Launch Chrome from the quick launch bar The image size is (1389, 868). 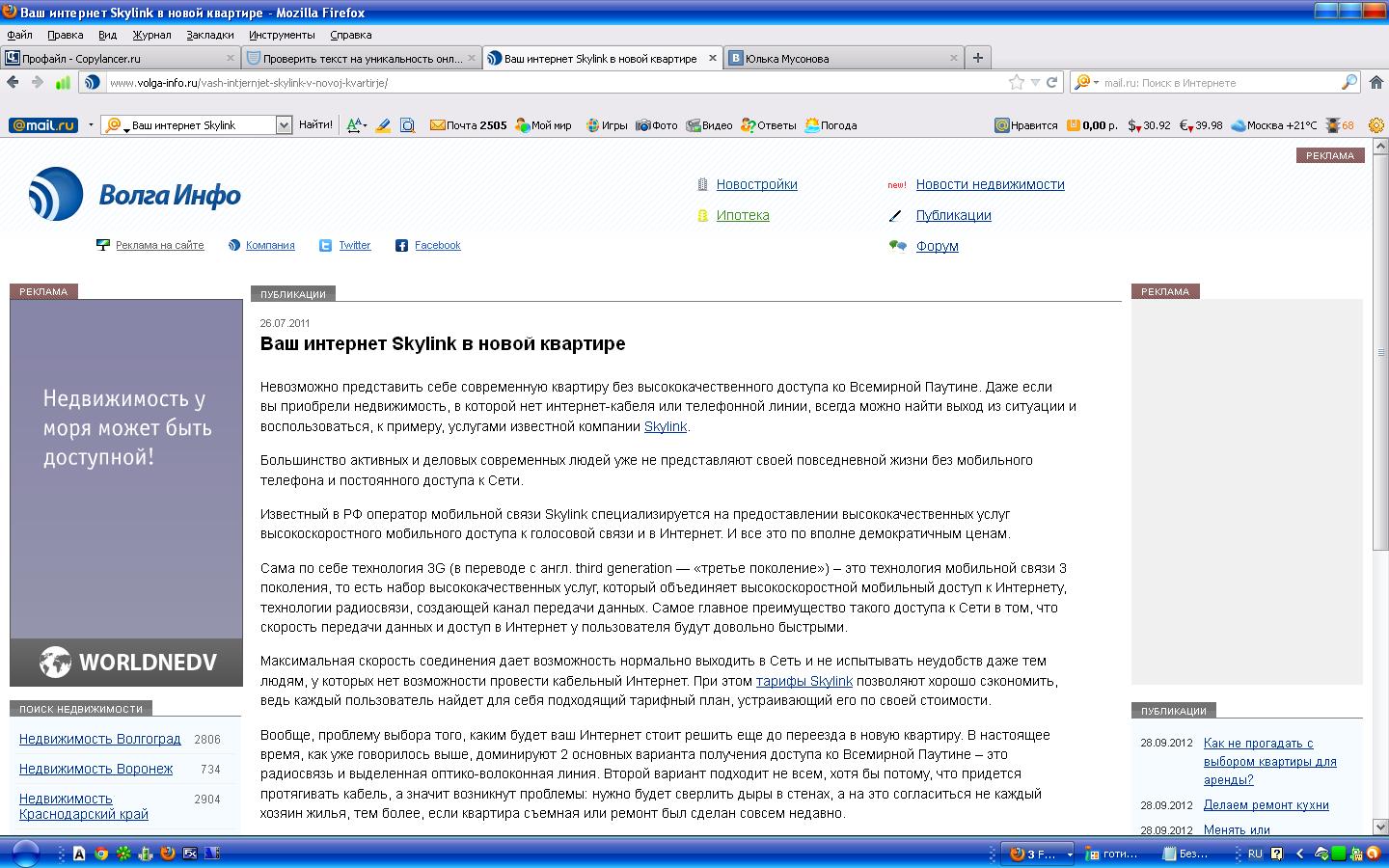[x=101, y=854]
